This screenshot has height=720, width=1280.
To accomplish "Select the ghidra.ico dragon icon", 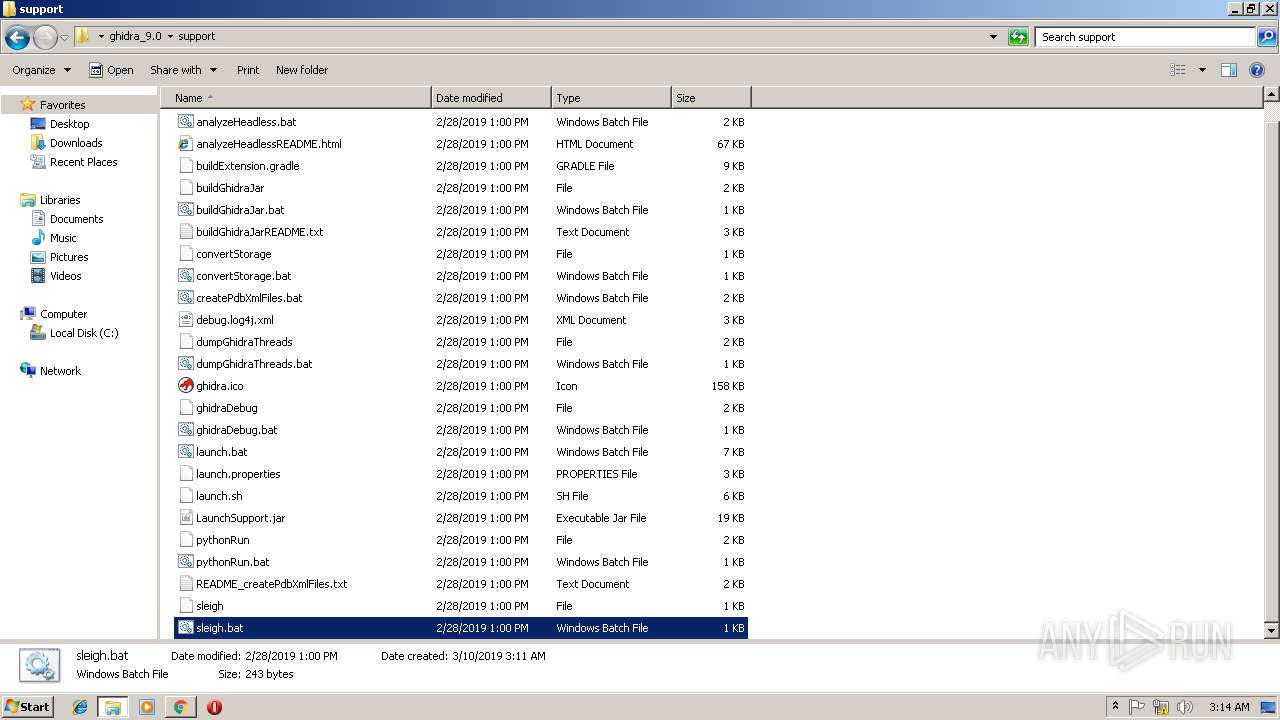I will [185, 386].
